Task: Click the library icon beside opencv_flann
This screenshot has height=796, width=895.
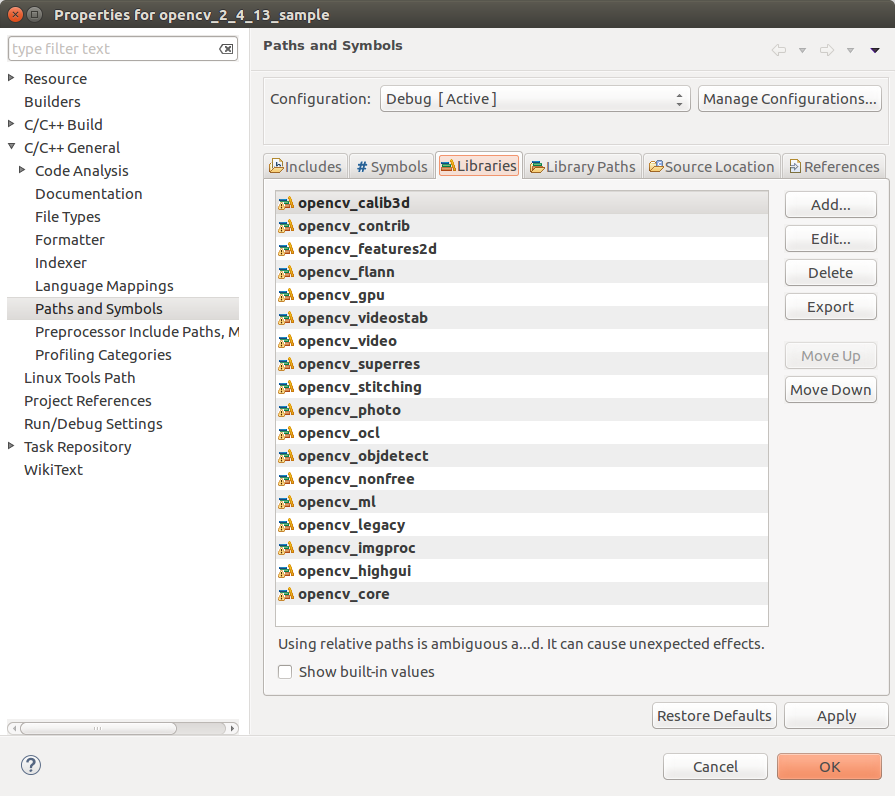Action: [286, 272]
